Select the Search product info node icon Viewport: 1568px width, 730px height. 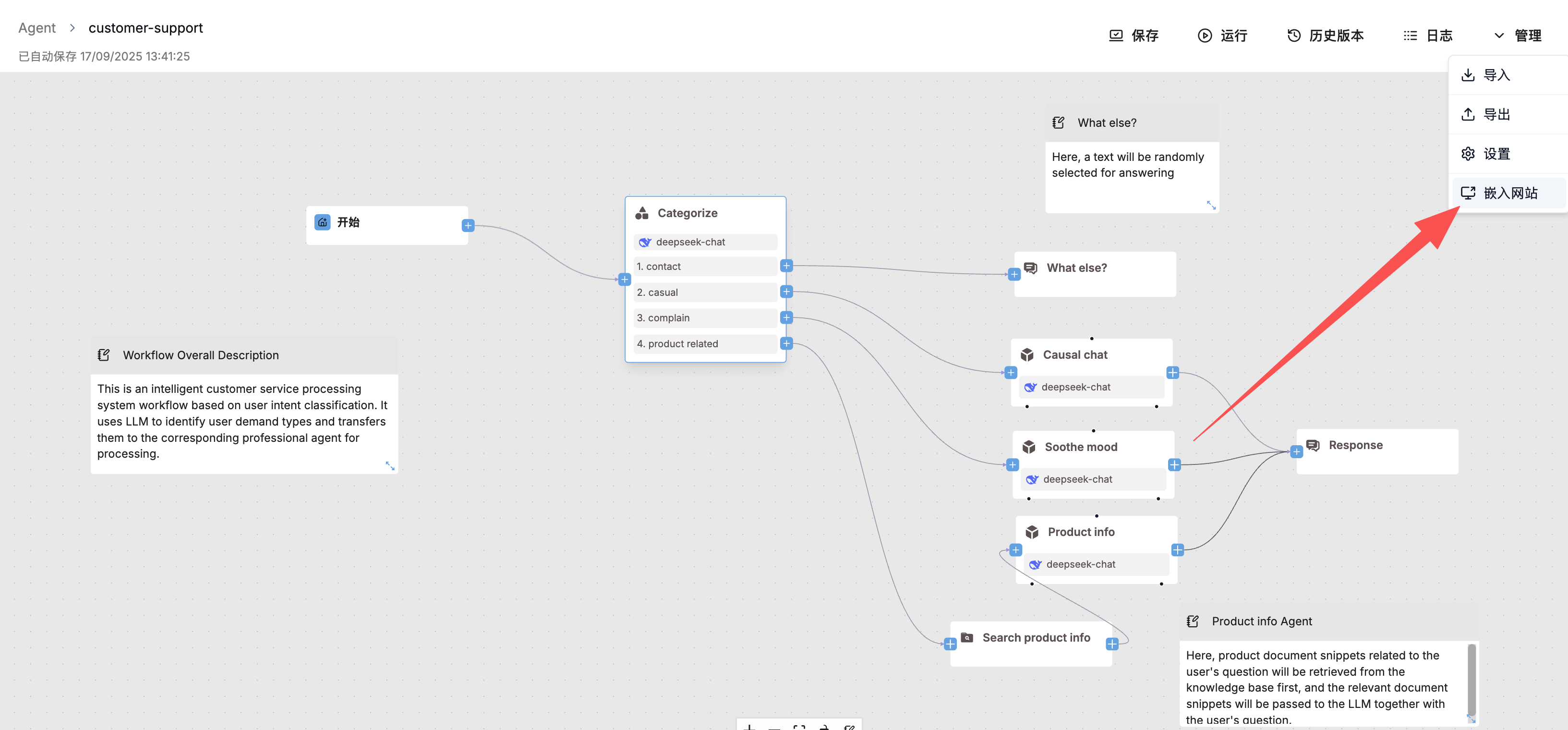(x=966, y=637)
